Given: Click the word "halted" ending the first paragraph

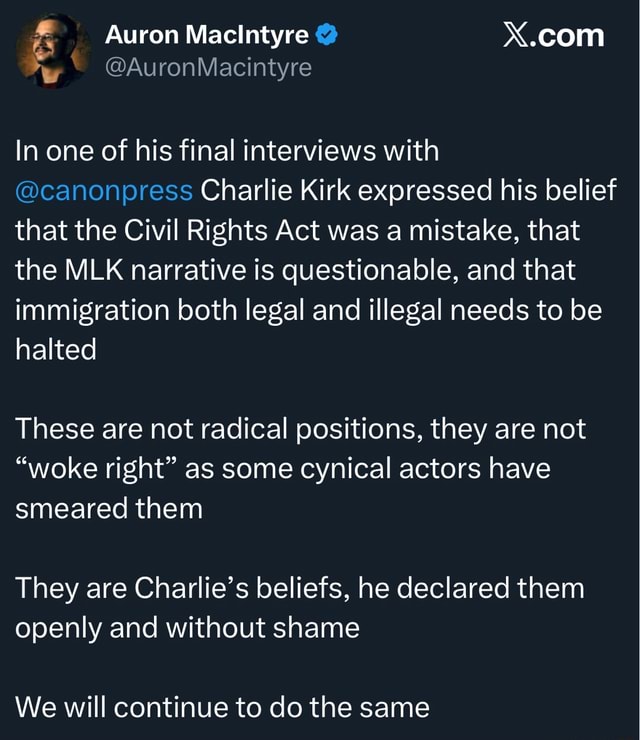Looking at the screenshot, I should coord(55,349).
